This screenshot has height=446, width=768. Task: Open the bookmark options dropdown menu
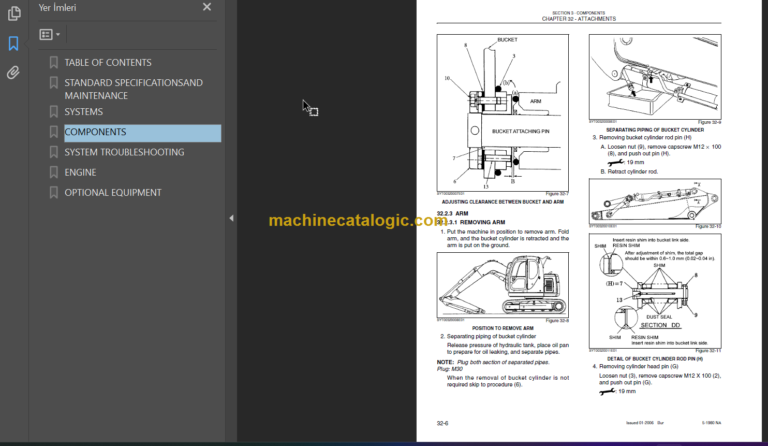coord(49,34)
